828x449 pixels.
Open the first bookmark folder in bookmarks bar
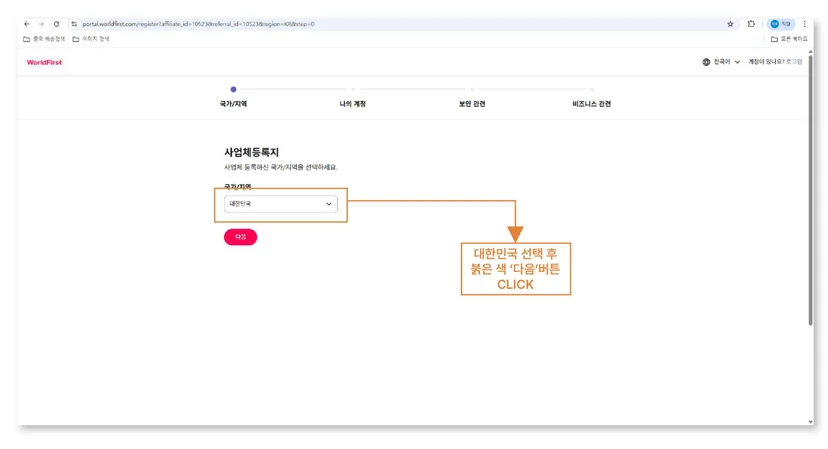(x=44, y=39)
